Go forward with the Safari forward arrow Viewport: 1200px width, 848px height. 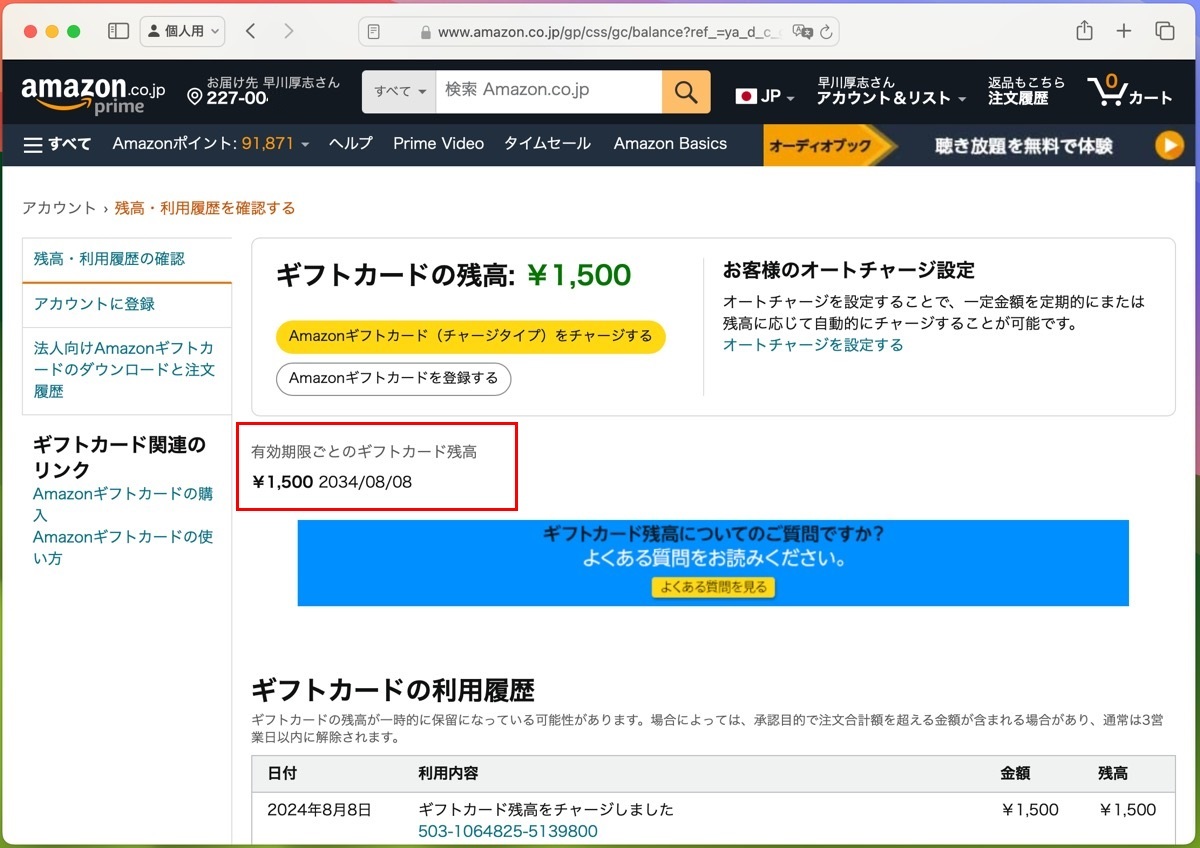(289, 31)
